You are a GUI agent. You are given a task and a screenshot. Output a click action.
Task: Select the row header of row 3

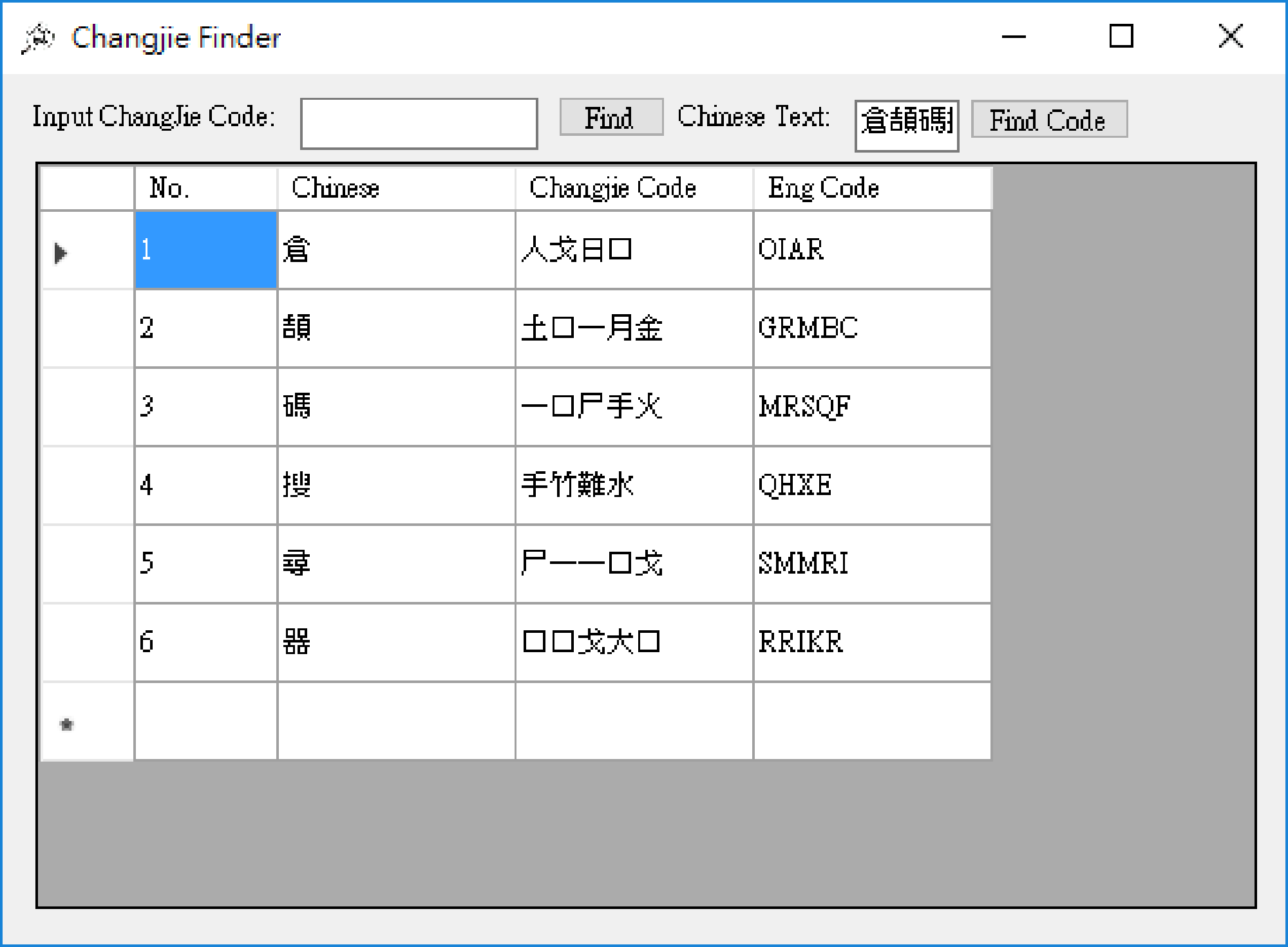(87, 407)
